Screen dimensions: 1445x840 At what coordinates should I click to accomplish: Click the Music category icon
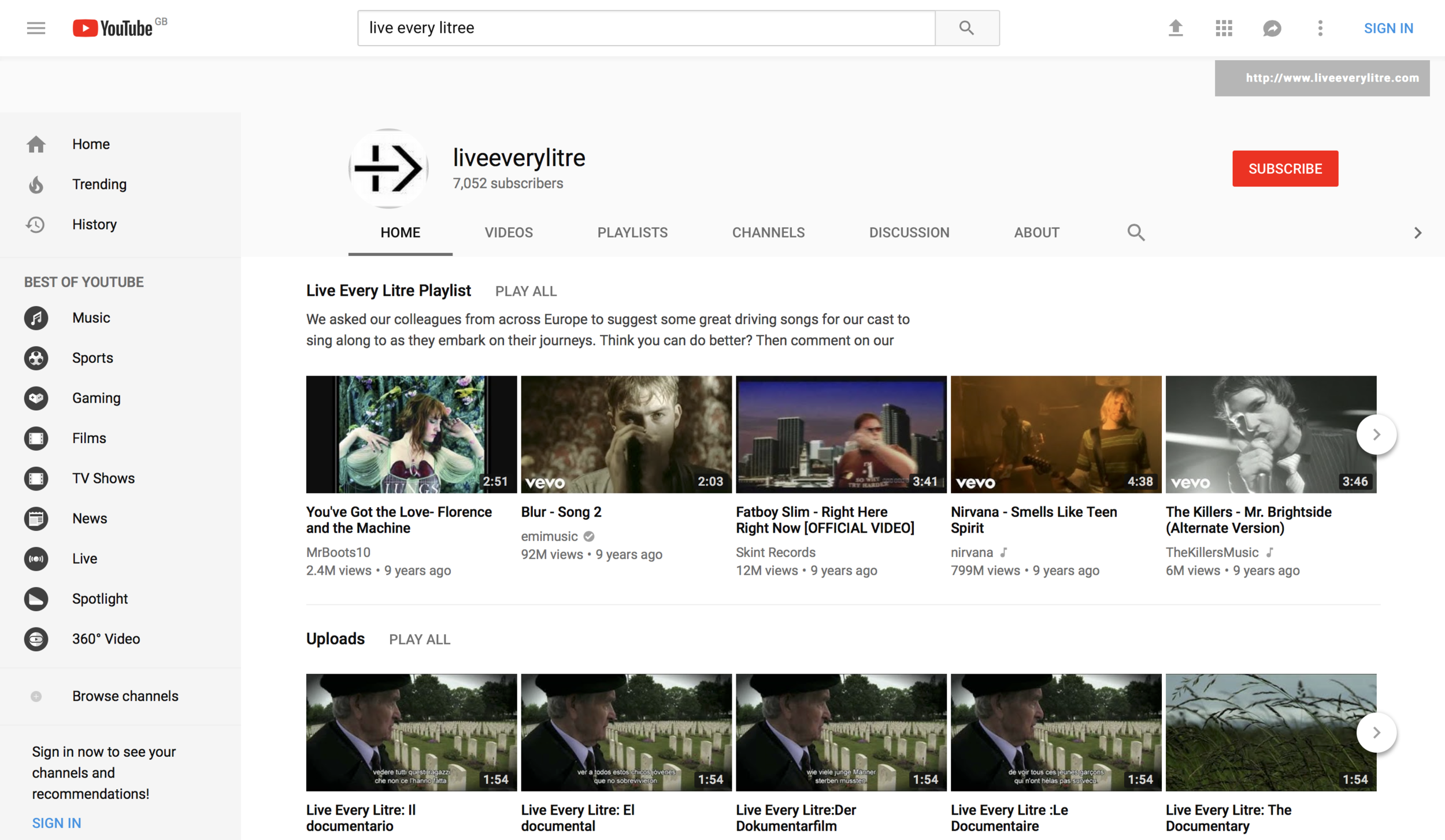(36, 318)
